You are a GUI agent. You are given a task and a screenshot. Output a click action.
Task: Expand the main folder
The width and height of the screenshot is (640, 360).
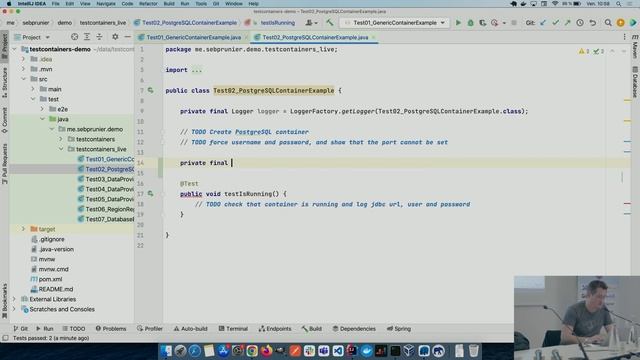(33, 89)
